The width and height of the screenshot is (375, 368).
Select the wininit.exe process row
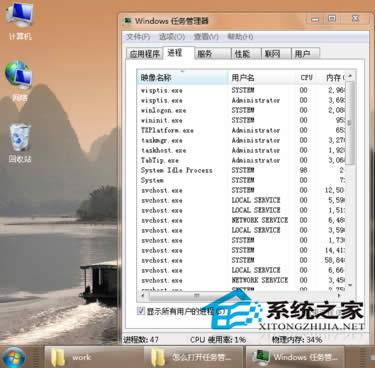(242, 120)
